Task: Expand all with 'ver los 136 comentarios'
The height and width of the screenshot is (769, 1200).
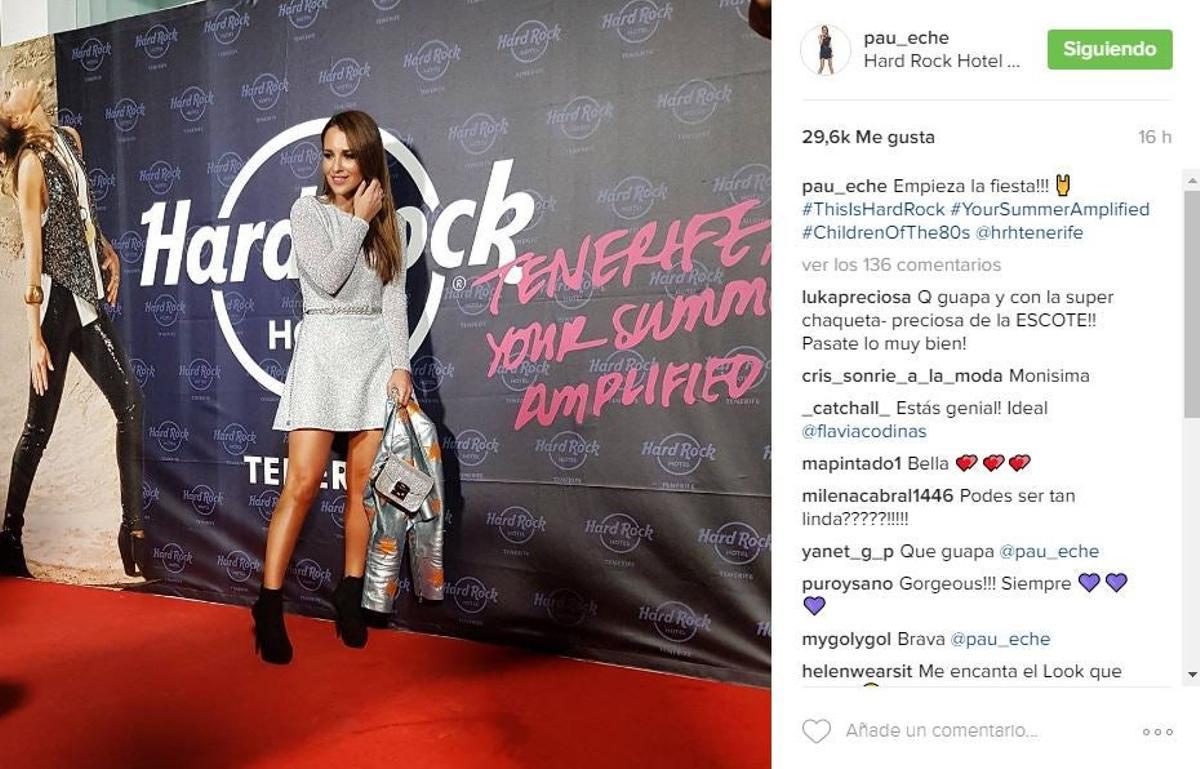Action: point(901,265)
